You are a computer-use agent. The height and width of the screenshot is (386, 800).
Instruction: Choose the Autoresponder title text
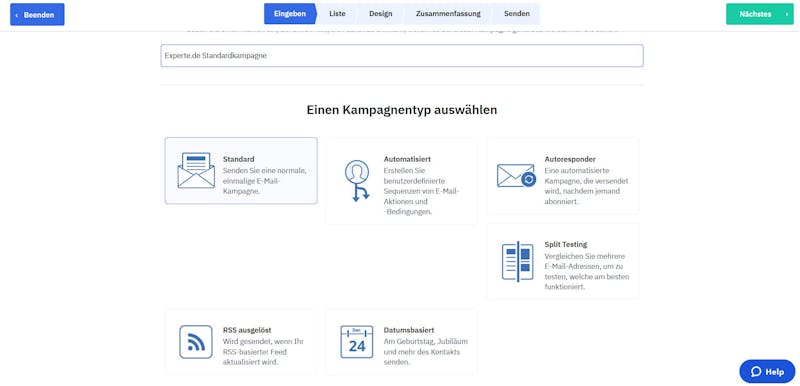point(570,159)
